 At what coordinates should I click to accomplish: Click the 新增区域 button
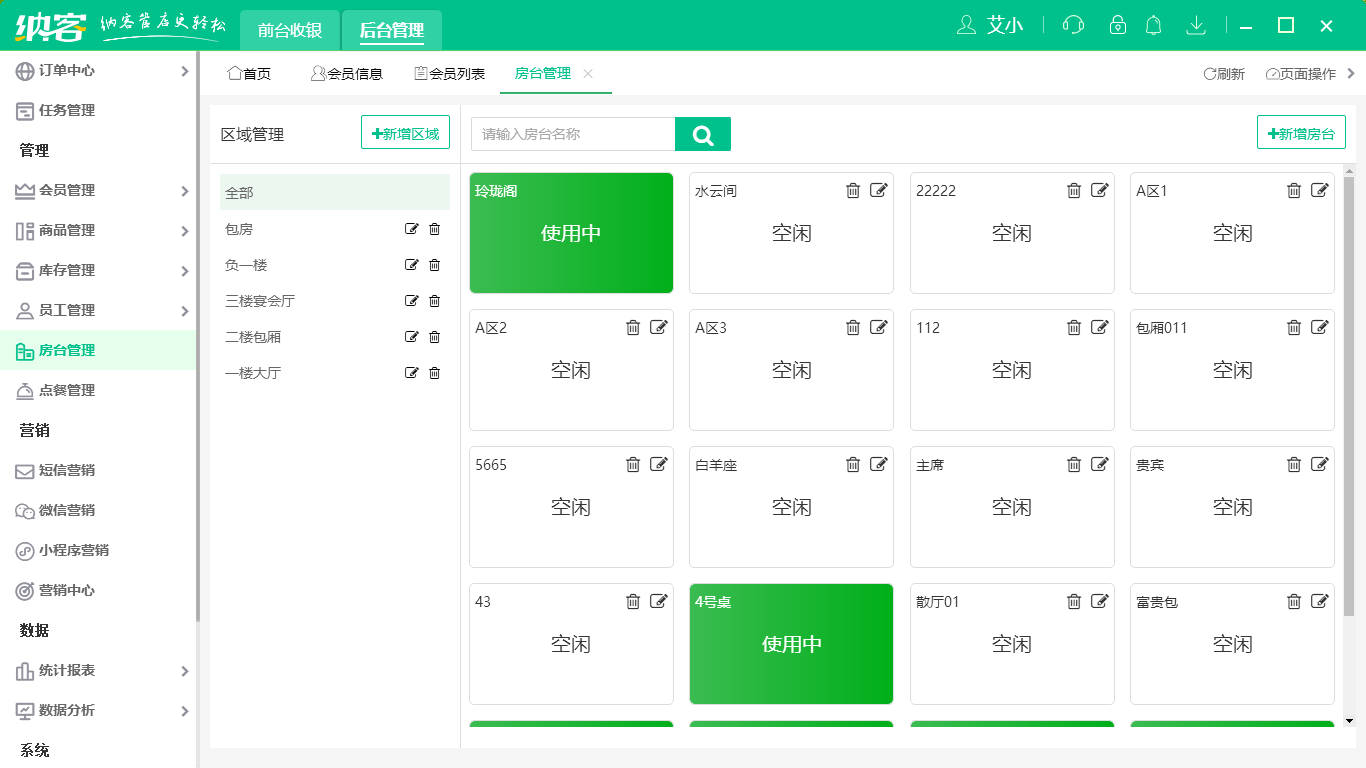[405, 133]
